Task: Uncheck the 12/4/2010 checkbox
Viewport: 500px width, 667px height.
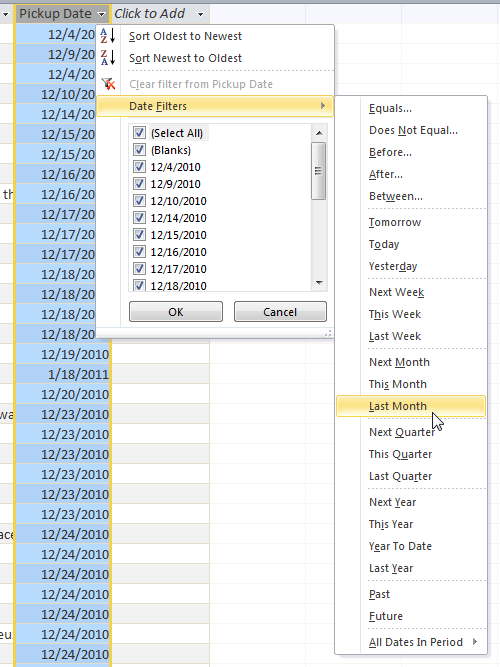Action: (x=139, y=167)
